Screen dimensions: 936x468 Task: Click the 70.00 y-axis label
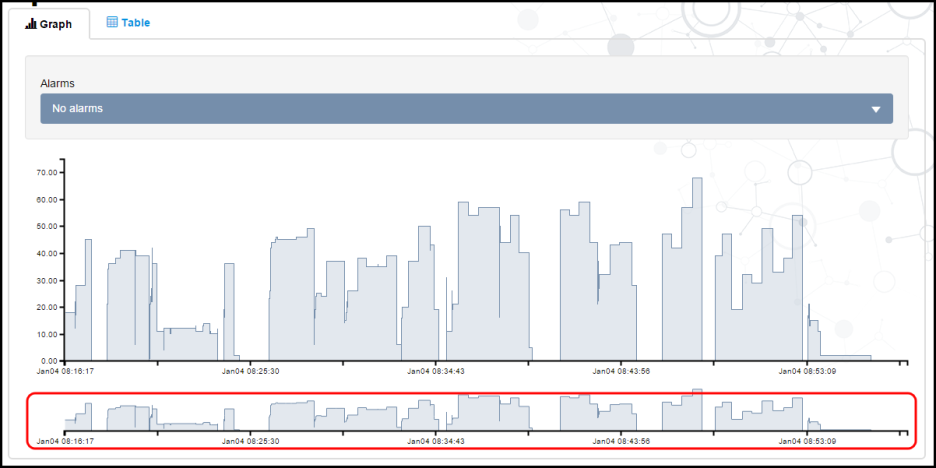(47, 173)
